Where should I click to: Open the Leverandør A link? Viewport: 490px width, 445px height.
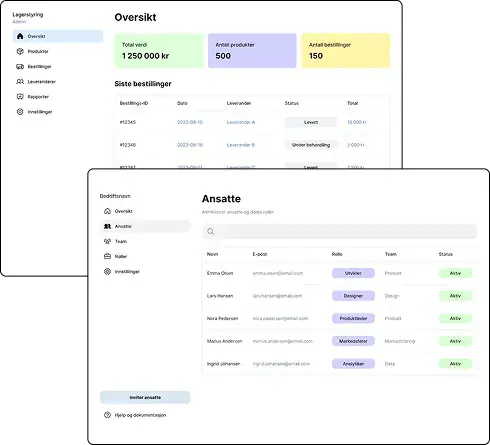[241, 122]
